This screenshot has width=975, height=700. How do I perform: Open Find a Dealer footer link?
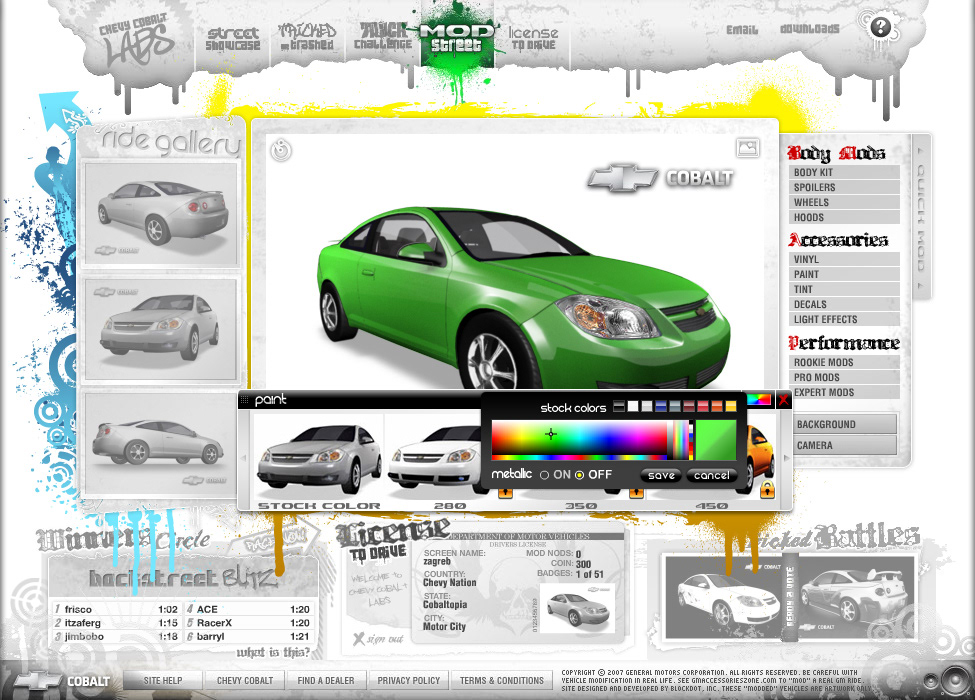coord(325,681)
